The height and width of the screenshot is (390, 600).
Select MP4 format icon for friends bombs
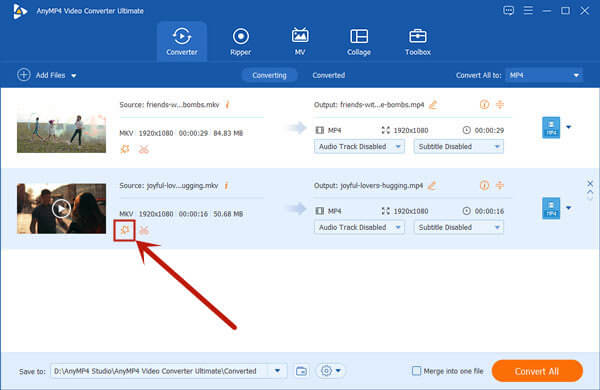(x=551, y=127)
